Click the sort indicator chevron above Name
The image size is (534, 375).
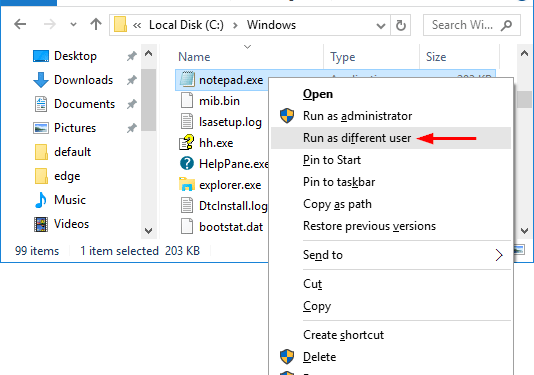click(x=248, y=46)
